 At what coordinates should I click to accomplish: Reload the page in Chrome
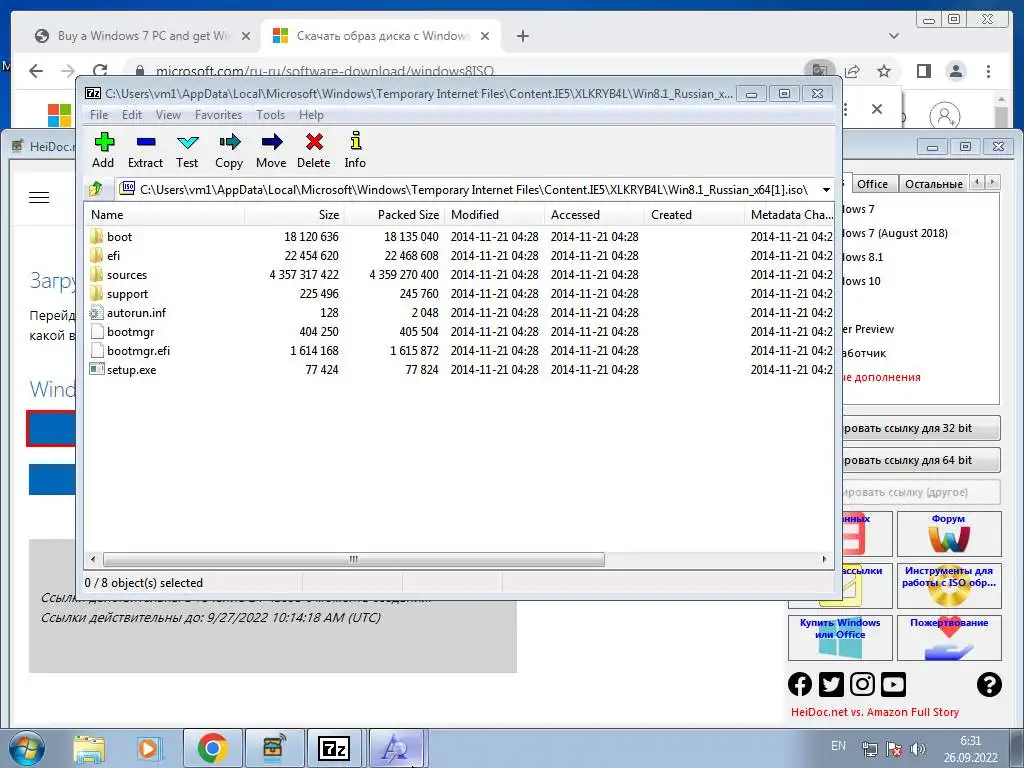click(x=100, y=71)
